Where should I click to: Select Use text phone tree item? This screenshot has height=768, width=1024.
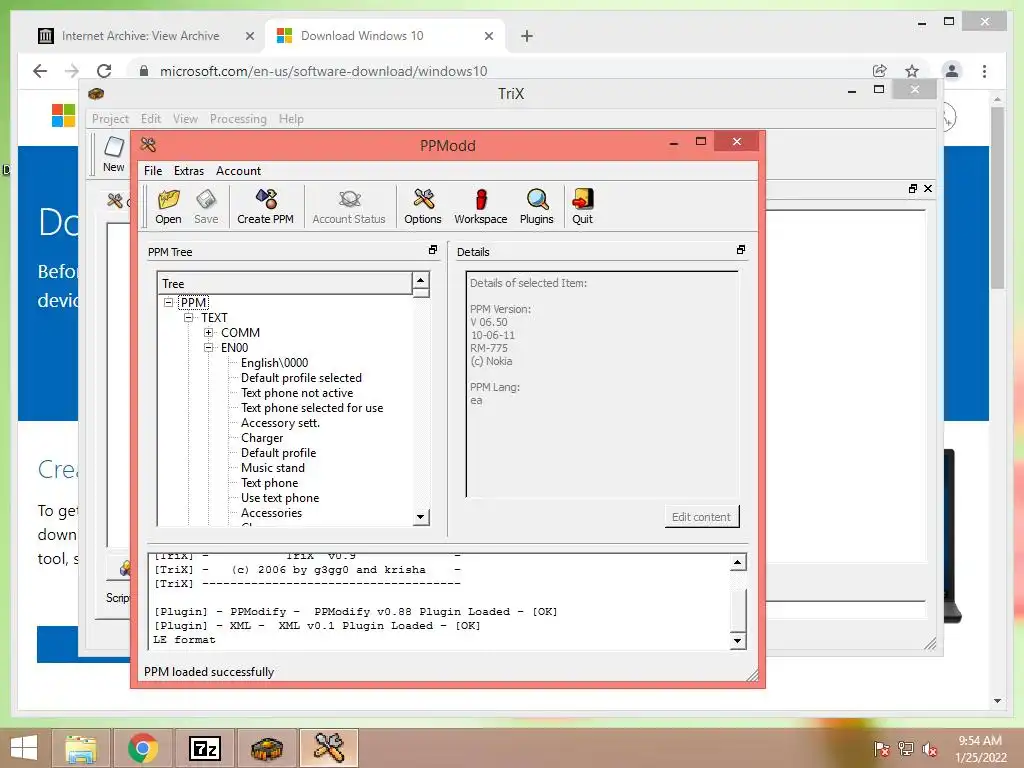point(280,498)
